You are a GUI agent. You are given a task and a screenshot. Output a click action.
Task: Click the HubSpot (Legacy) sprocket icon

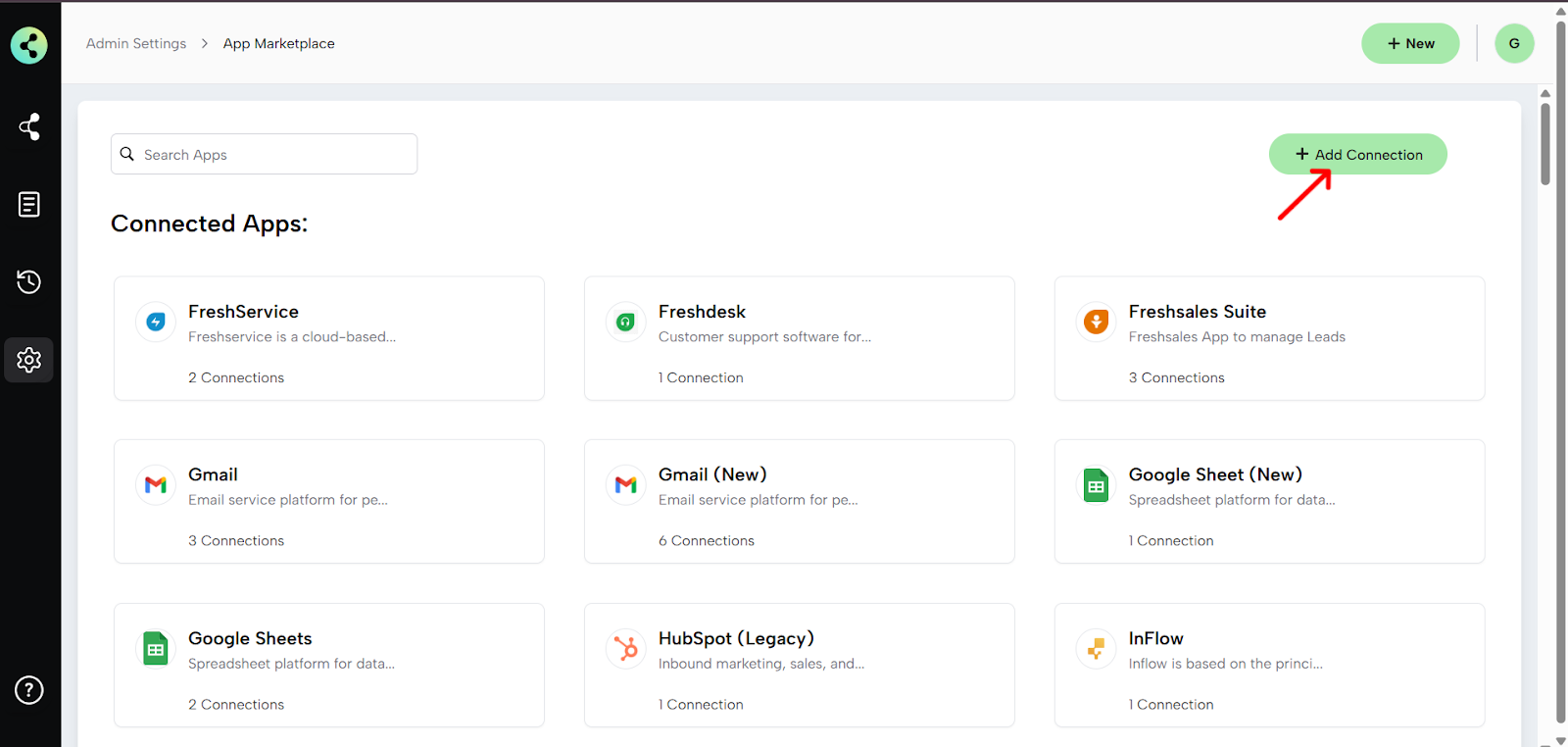click(x=625, y=648)
